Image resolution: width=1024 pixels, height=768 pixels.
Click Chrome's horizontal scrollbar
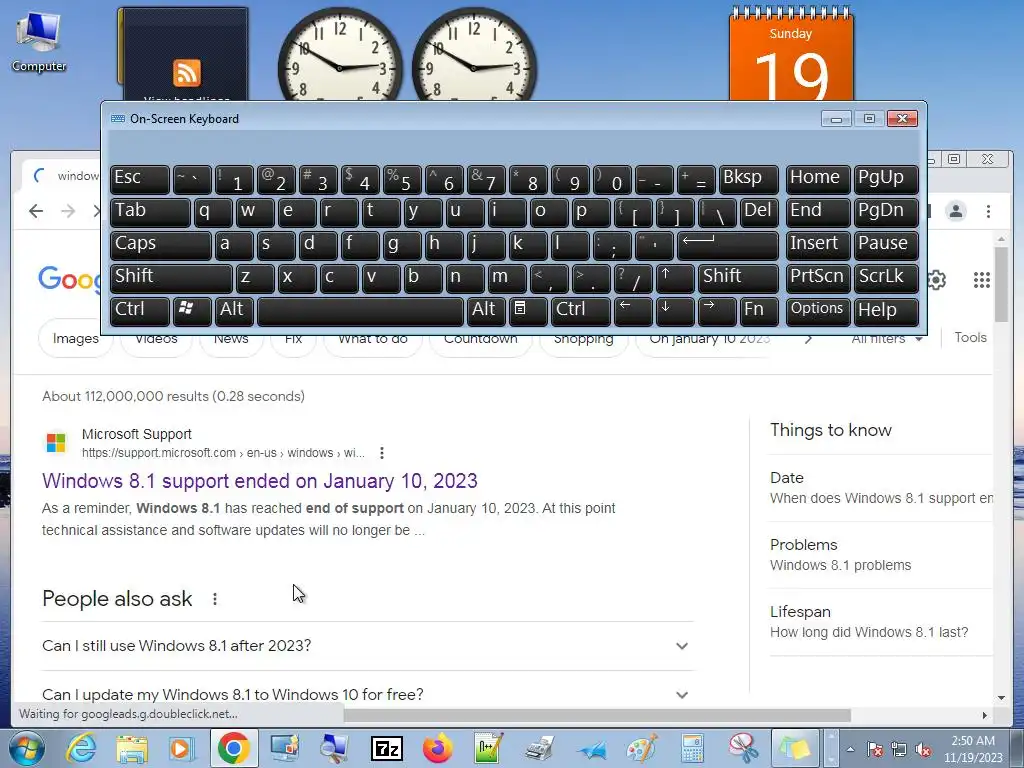(x=597, y=715)
